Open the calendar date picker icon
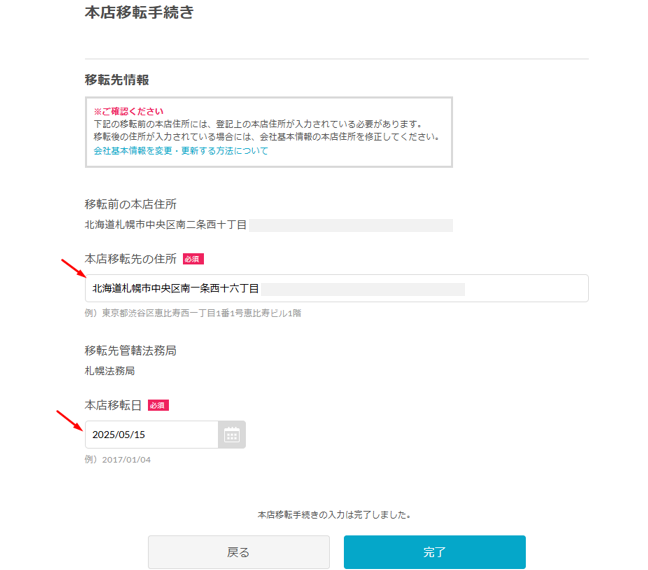Image resolution: width=648 pixels, height=570 pixels. 232,434
